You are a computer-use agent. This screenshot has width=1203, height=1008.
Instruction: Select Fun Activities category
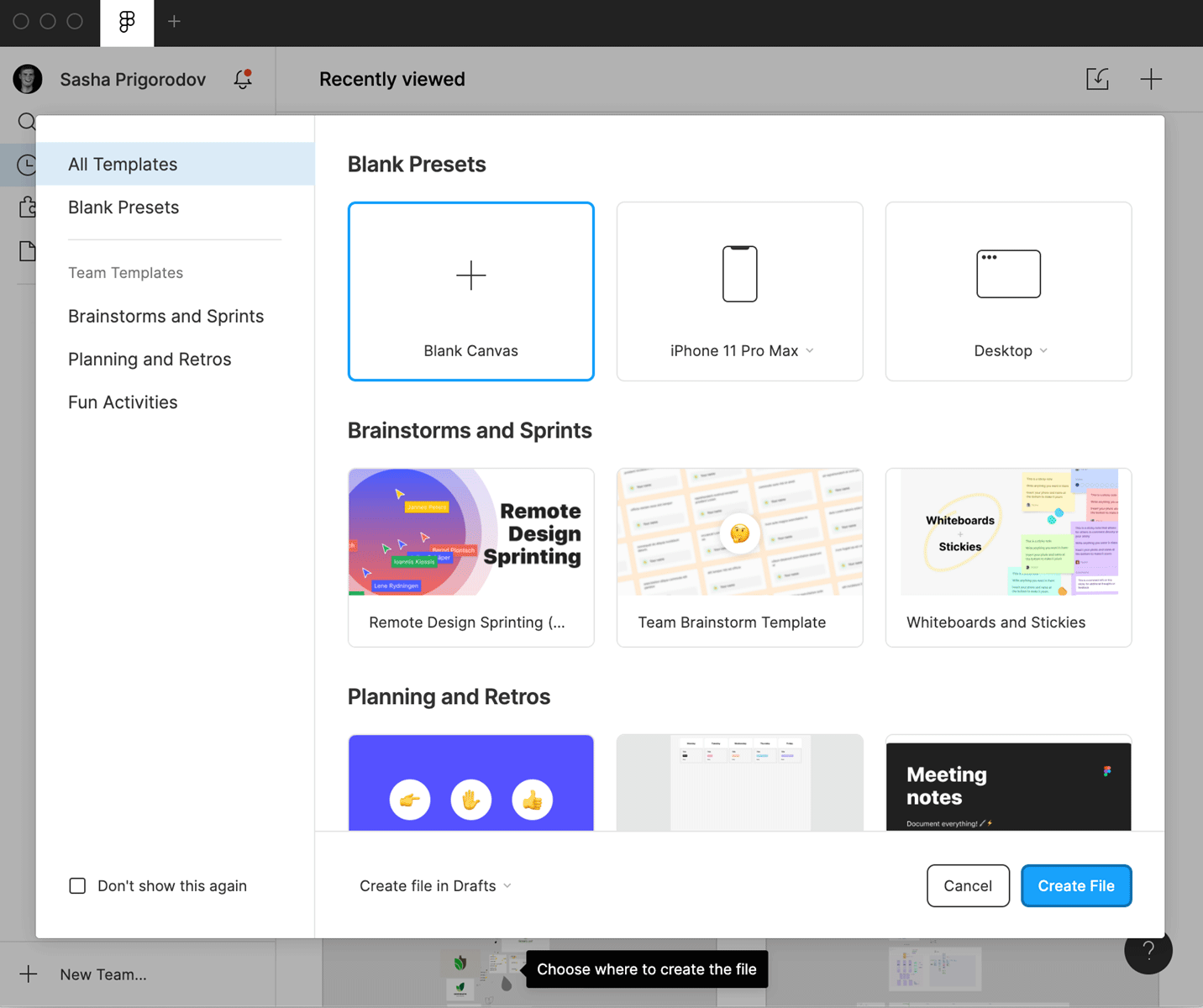175,402
